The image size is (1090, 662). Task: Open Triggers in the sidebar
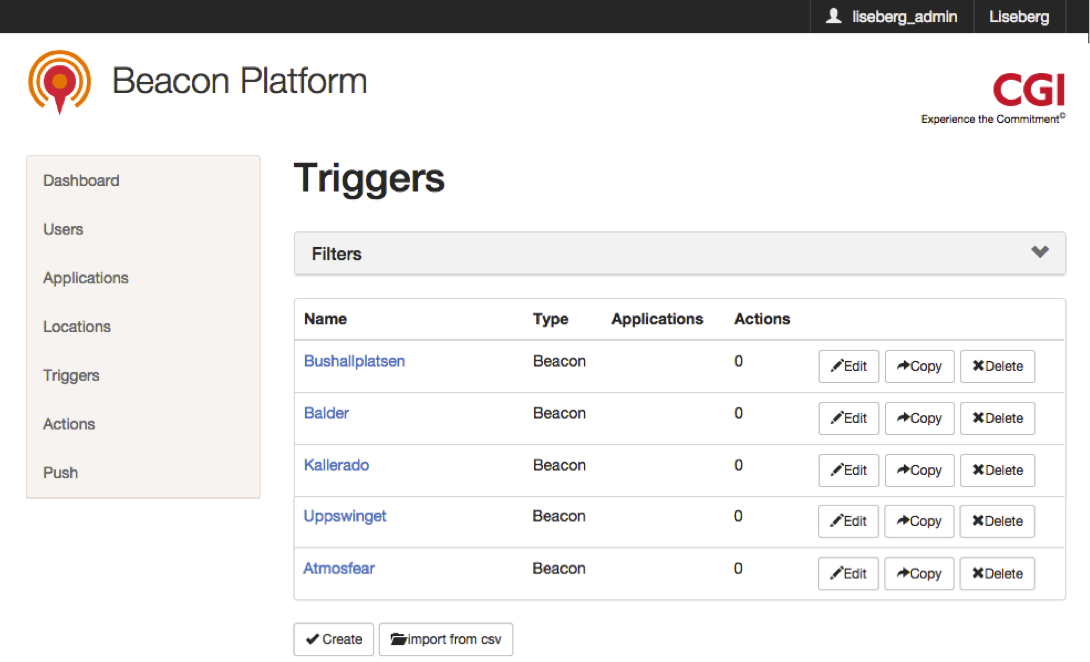[x=72, y=376]
